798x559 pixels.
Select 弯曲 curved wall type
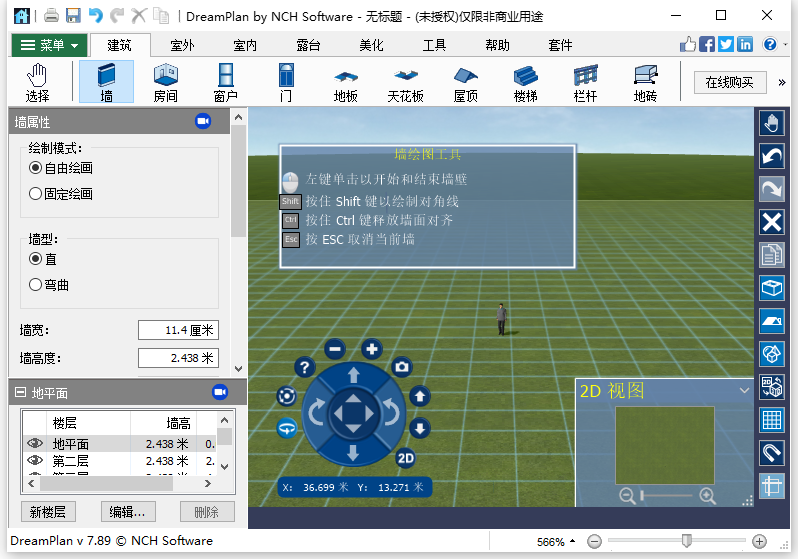49,285
